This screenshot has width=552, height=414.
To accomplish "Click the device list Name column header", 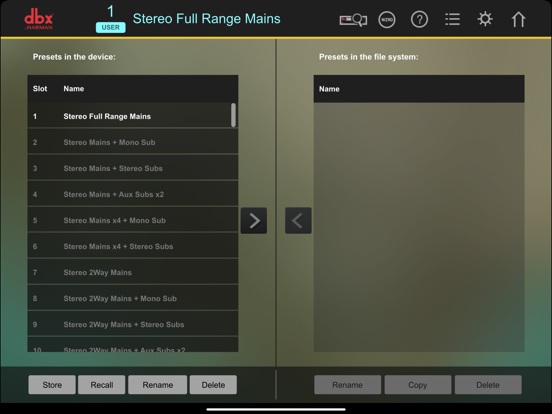I will pos(74,89).
